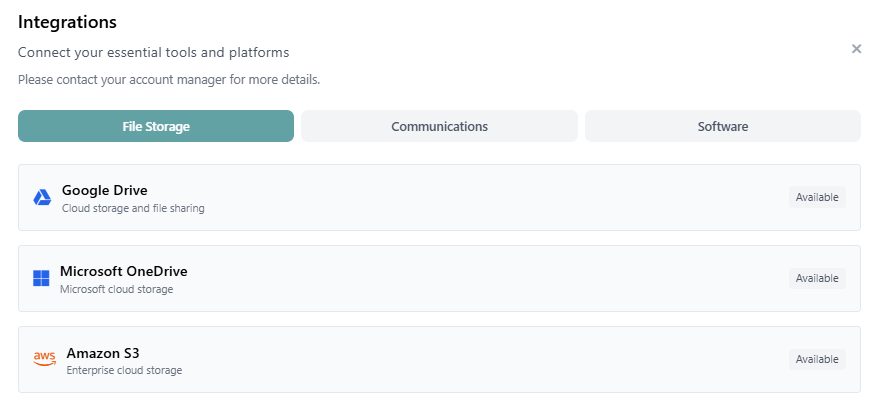Click the Amazon S3 title text
The width and height of the screenshot is (880, 412).
(x=103, y=352)
